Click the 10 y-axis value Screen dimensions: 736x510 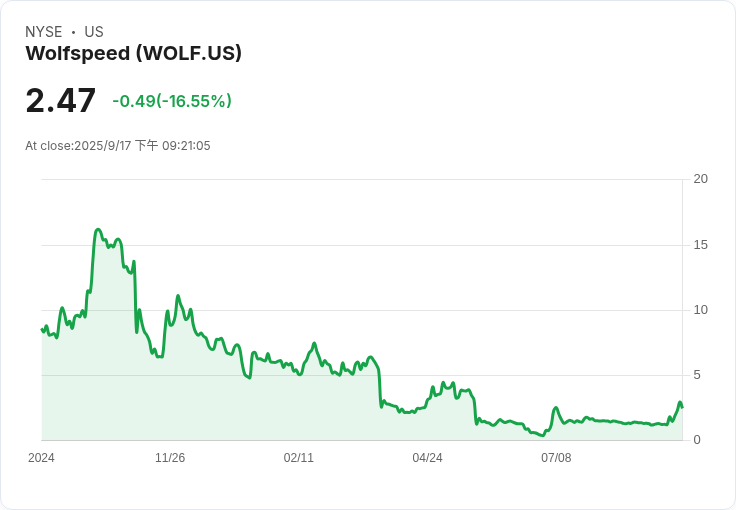tap(700, 310)
